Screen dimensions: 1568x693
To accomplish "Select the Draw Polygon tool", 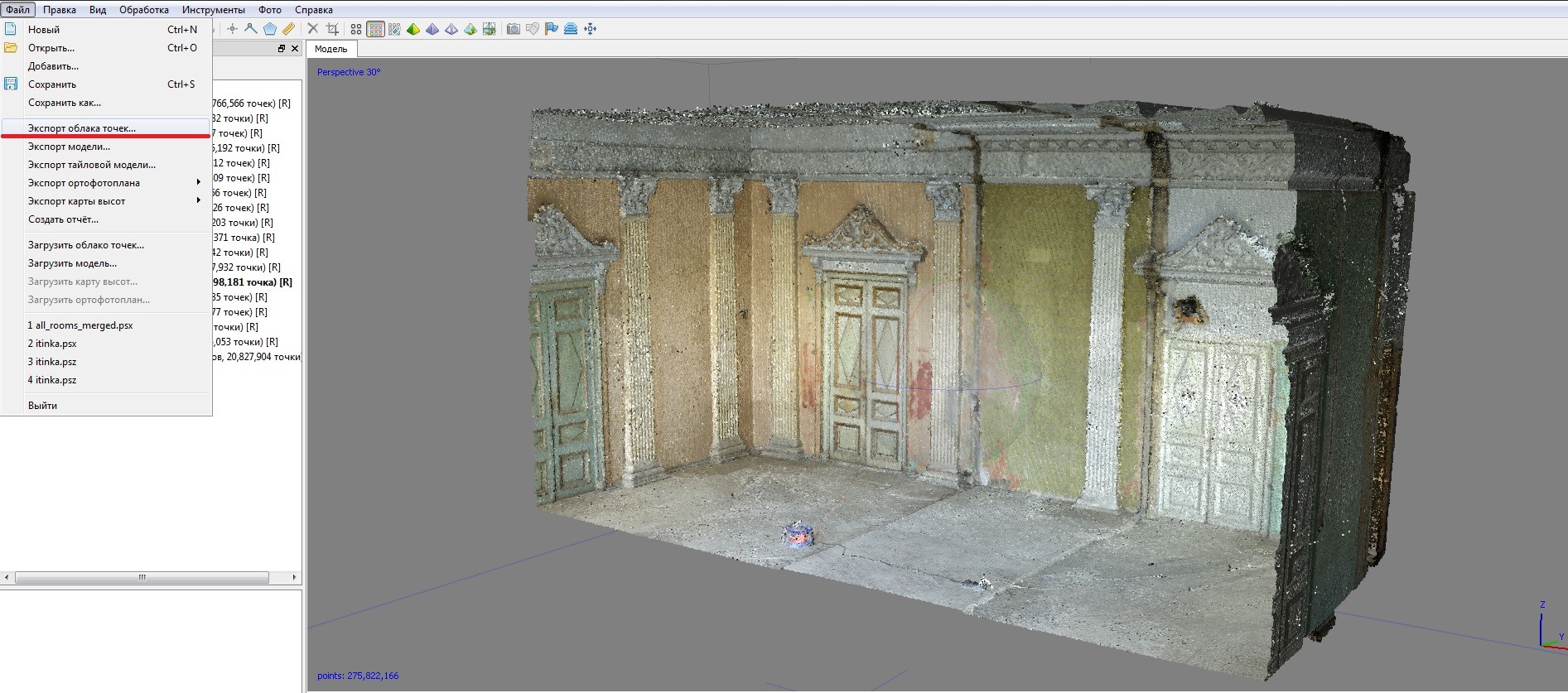I will click(x=270, y=29).
